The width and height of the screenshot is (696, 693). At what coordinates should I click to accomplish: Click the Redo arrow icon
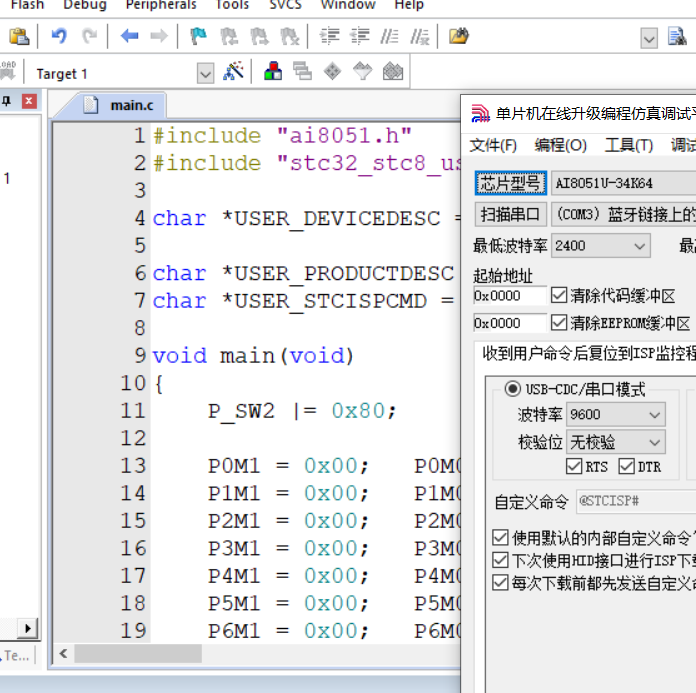pyautogui.click(x=89, y=36)
